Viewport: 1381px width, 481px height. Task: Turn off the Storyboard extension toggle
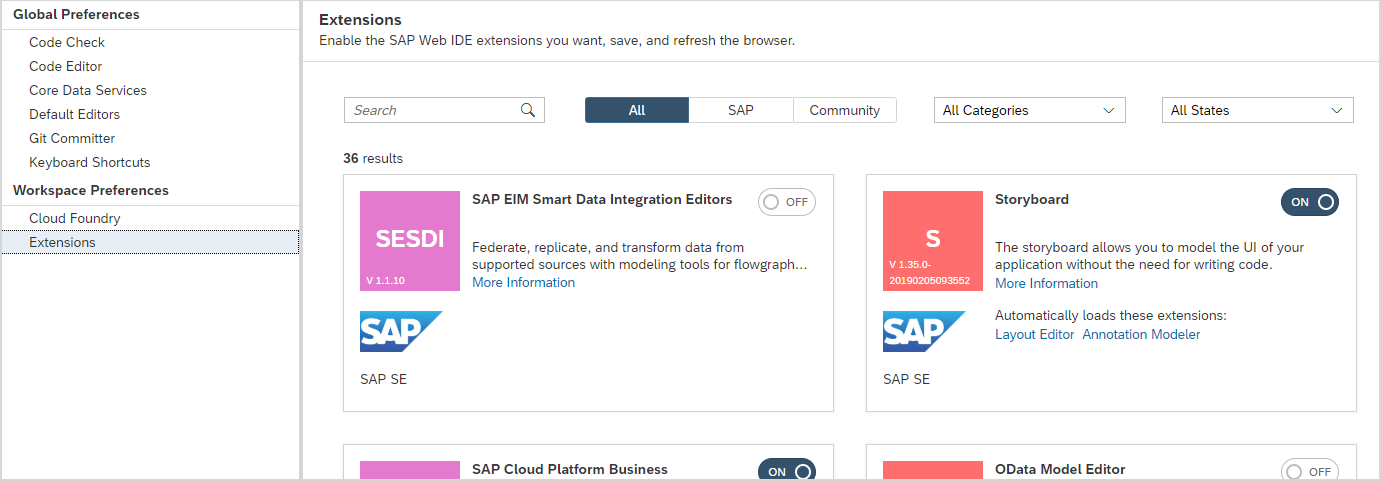pos(1310,202)
